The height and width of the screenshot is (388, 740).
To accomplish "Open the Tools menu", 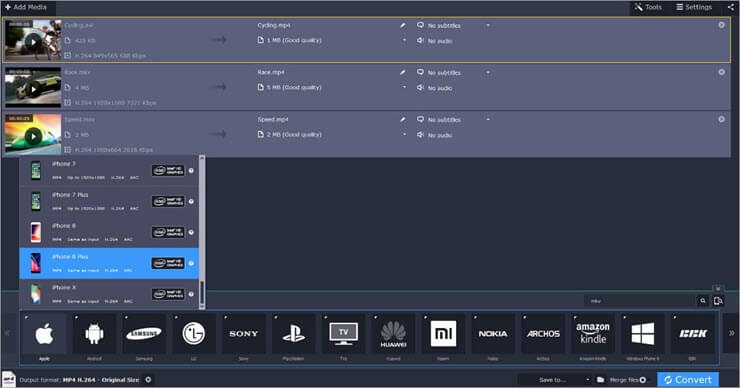I will tap(648, 7).
